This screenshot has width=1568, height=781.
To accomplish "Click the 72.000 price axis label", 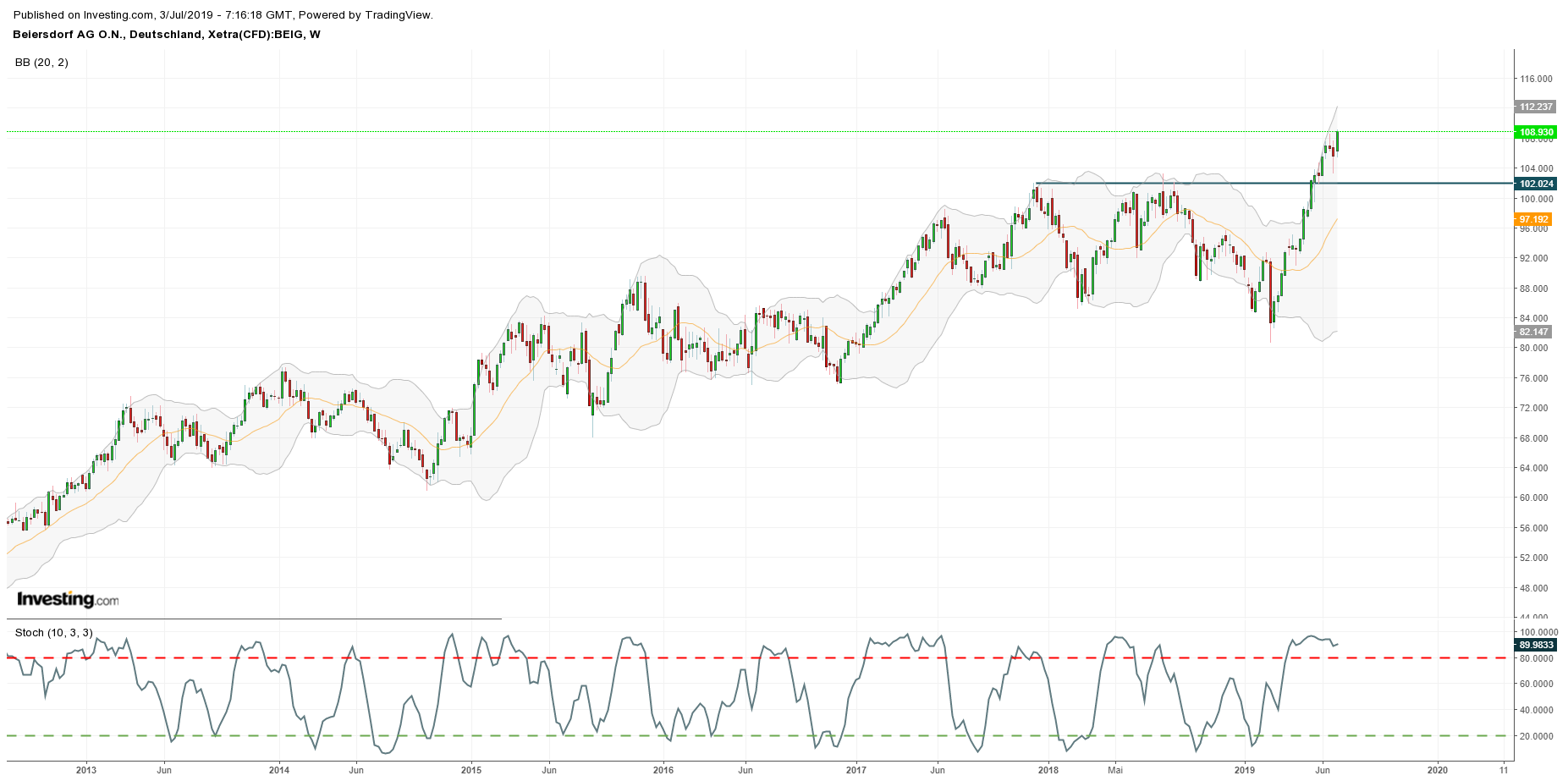I will click(x=1533, y=408).
